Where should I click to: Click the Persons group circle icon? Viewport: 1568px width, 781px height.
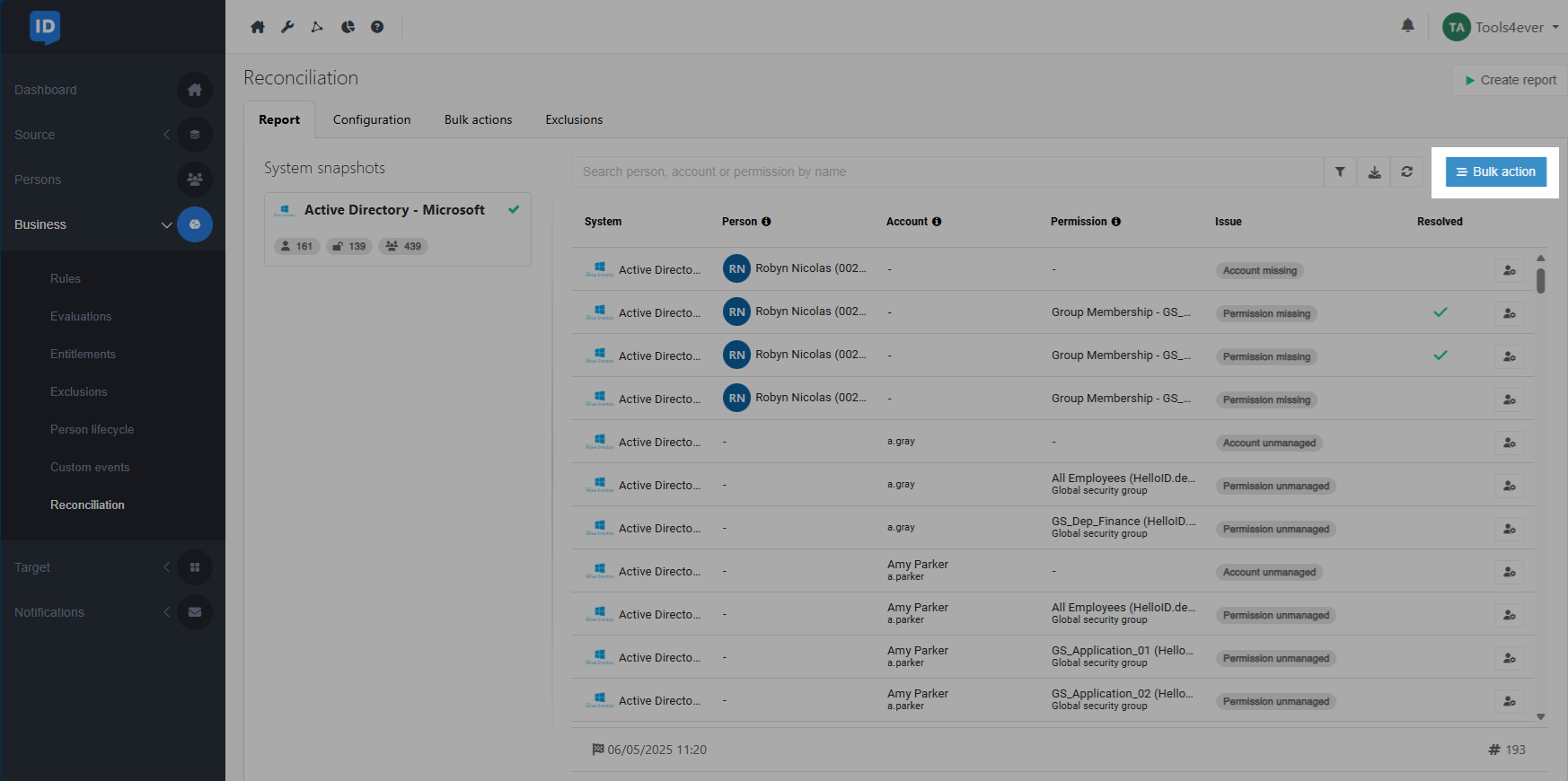[195, 180]
